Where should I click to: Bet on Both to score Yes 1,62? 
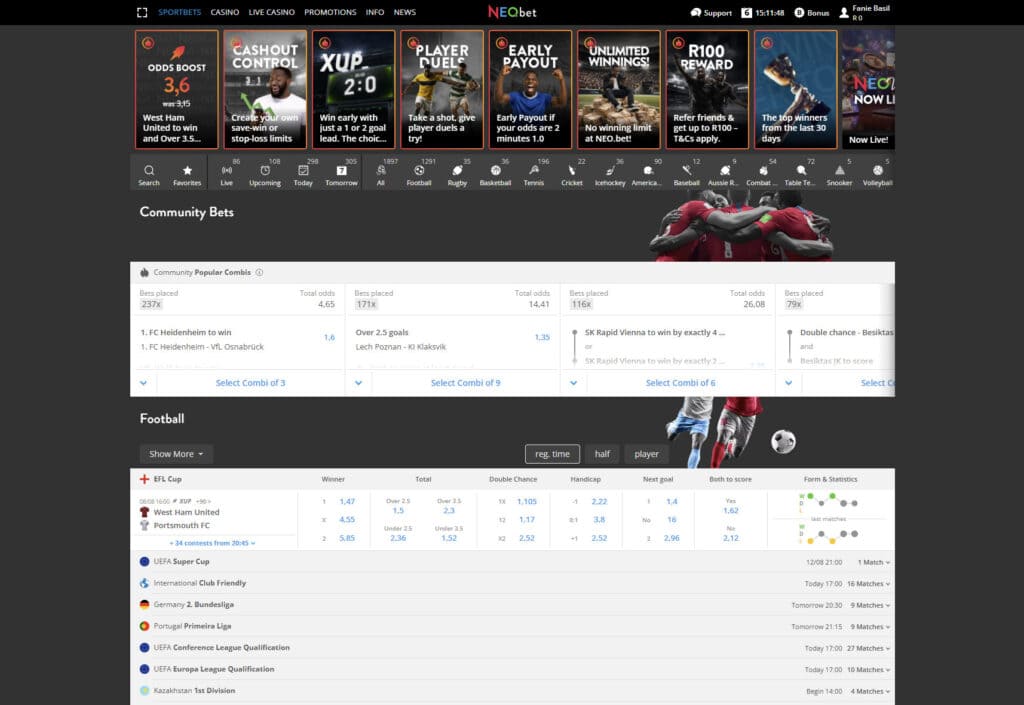[731, 510]
